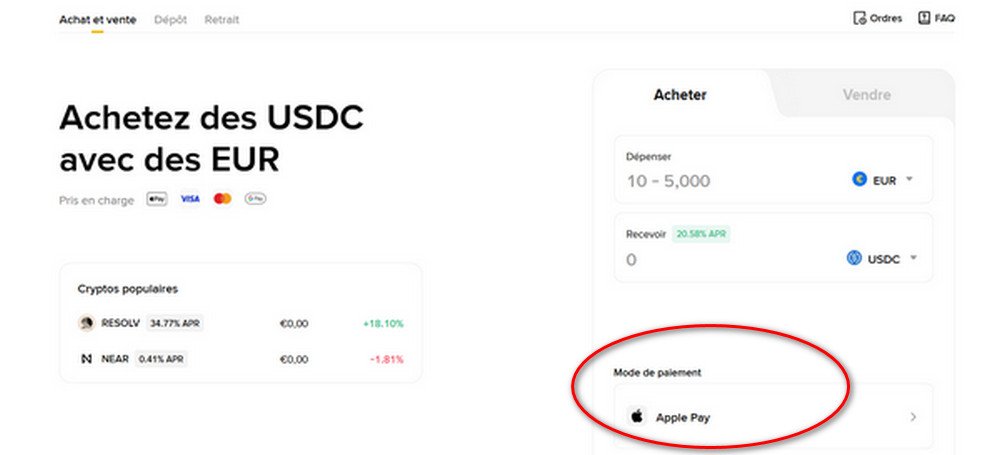The image size is (1000, 455).
Task: Click the Visa logo icon
Action: [x=189, y=199]
